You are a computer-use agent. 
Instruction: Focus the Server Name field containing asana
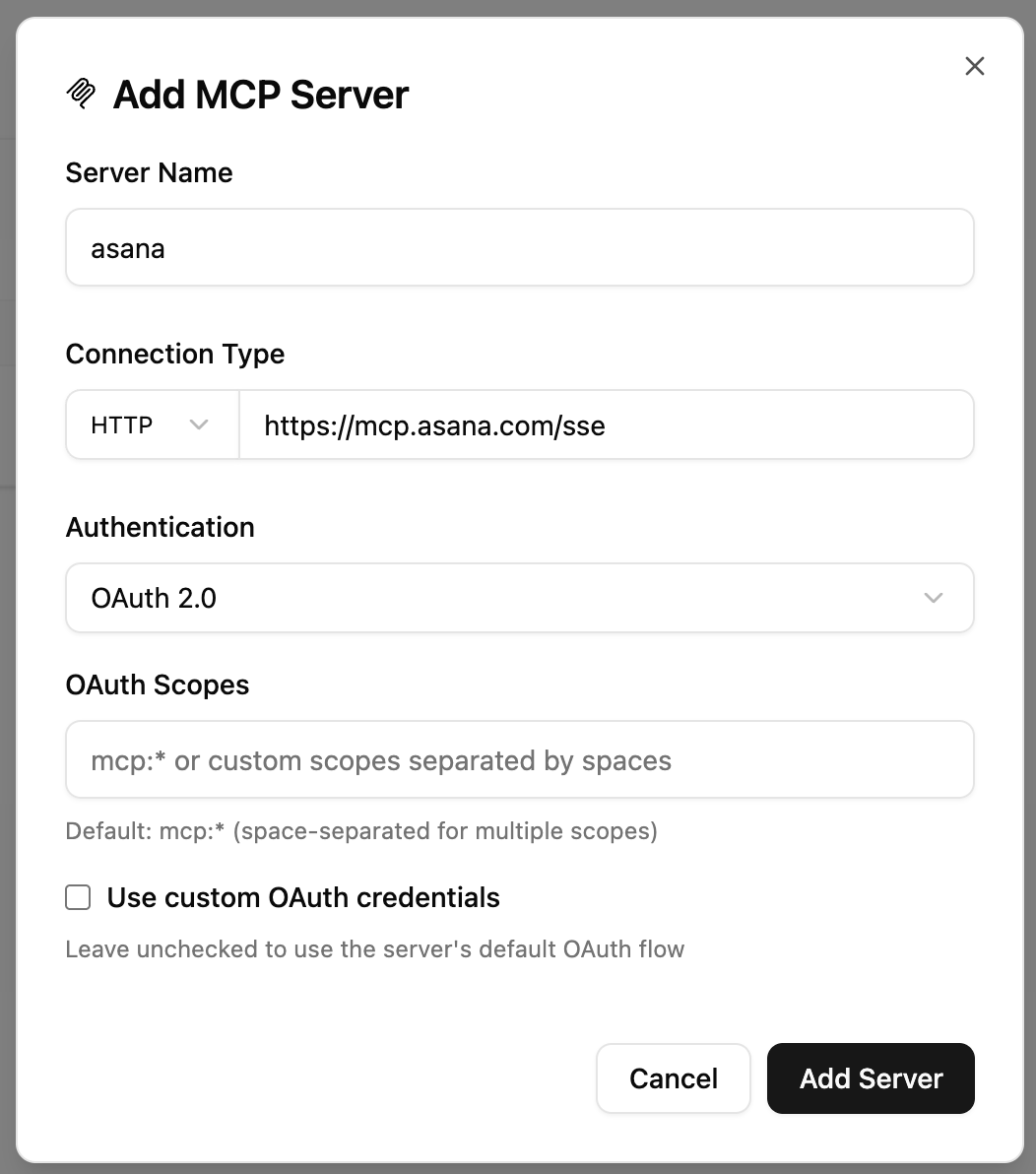point(520,247)
